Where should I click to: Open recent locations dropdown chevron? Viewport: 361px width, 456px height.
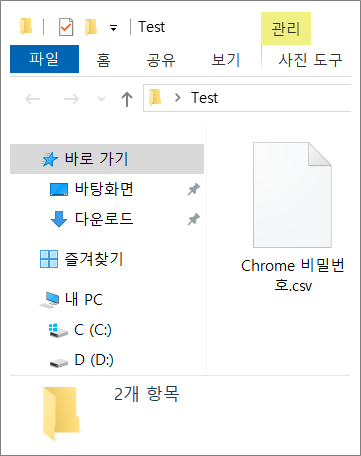point(101,99)
